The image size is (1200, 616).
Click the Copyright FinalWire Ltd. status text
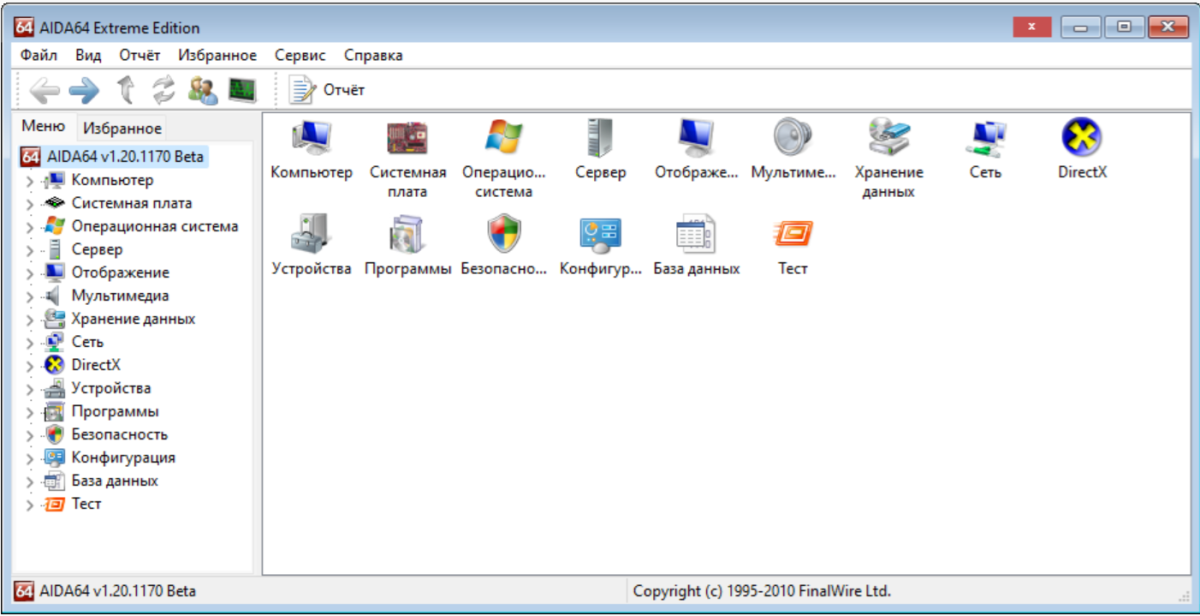click(x=762, y=591)
